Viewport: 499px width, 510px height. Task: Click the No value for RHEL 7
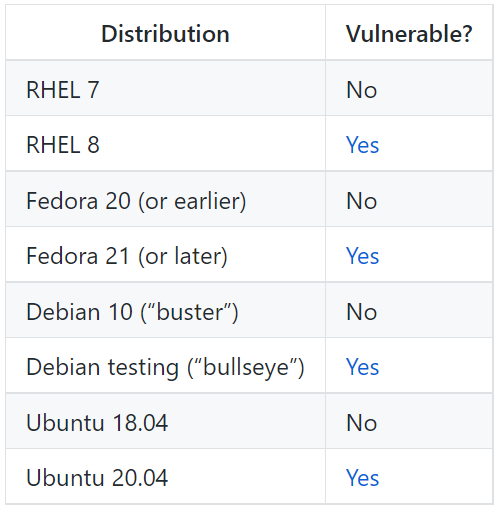point(362,90)
